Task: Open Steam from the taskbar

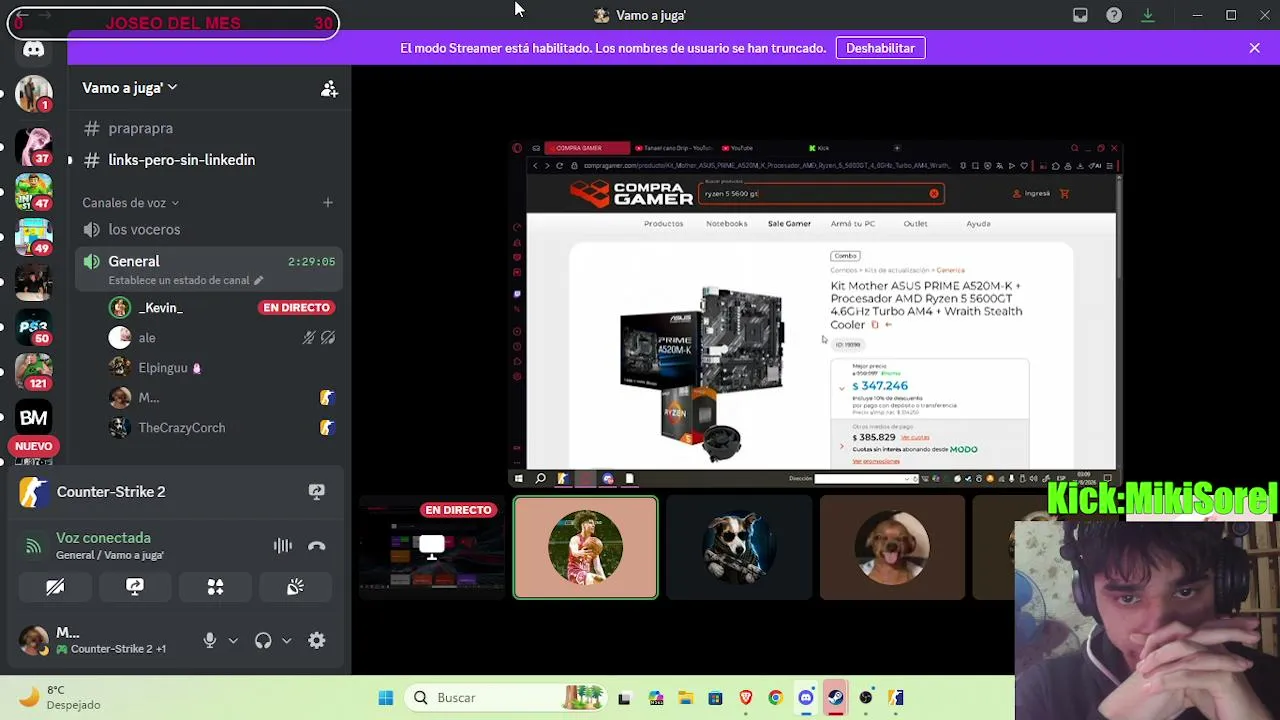Action: (836, 698)
